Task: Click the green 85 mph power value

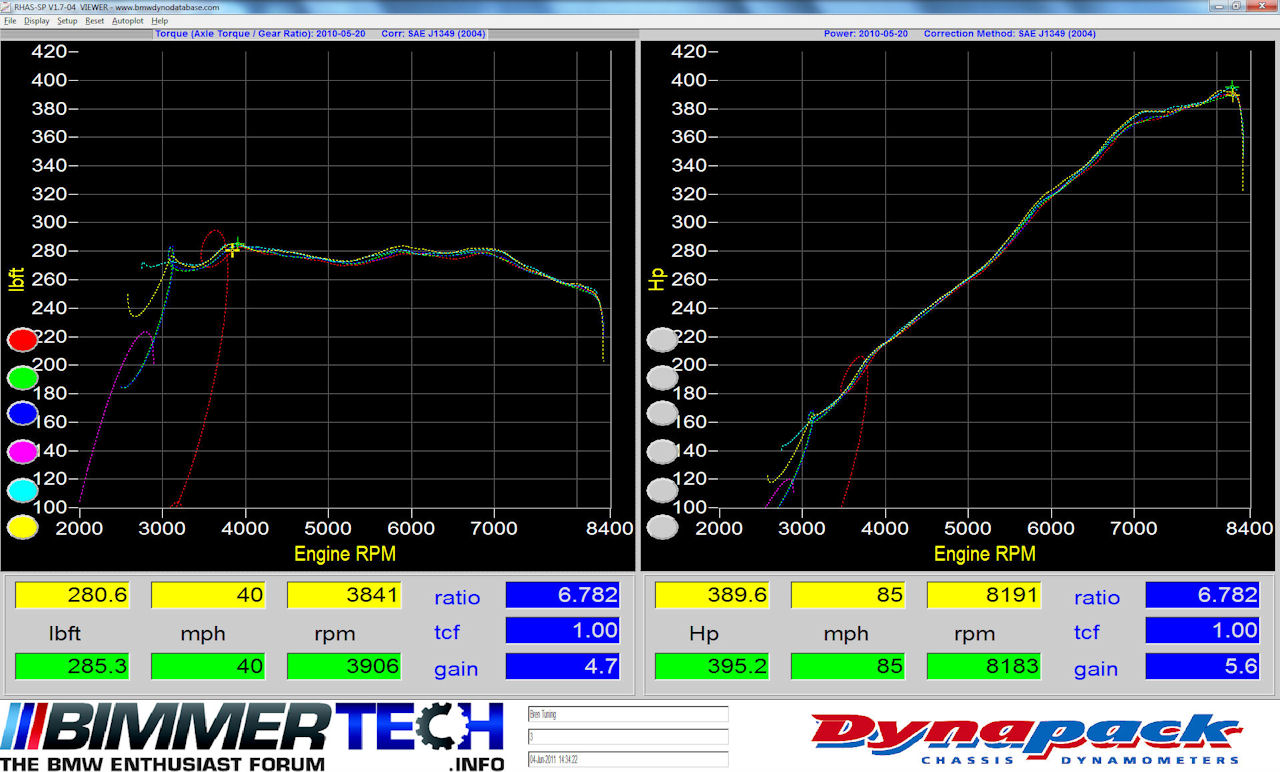Action: [848, 667]
